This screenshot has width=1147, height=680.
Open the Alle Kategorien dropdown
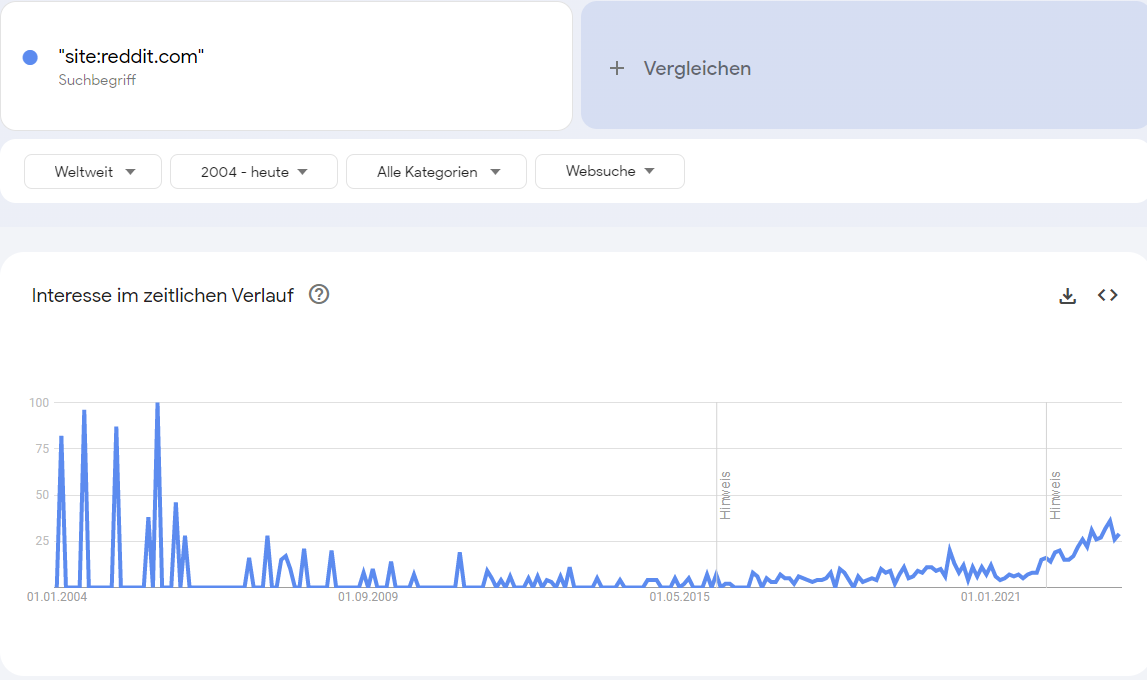click(436, 172)
